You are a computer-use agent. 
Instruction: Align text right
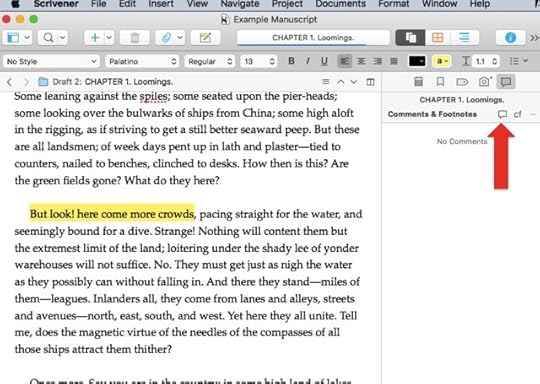click(x=378, y=61)
